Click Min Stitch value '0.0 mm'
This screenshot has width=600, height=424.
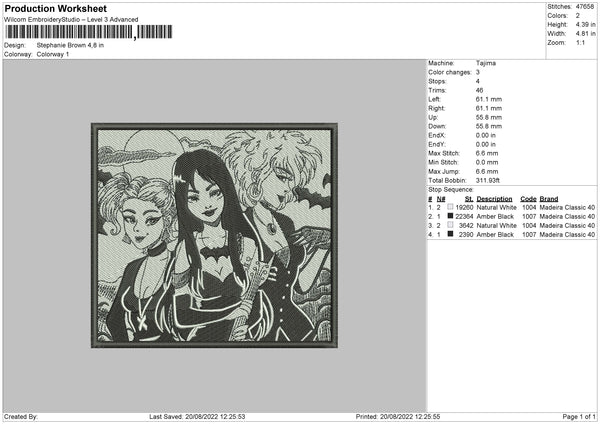(x=487, y=162)
